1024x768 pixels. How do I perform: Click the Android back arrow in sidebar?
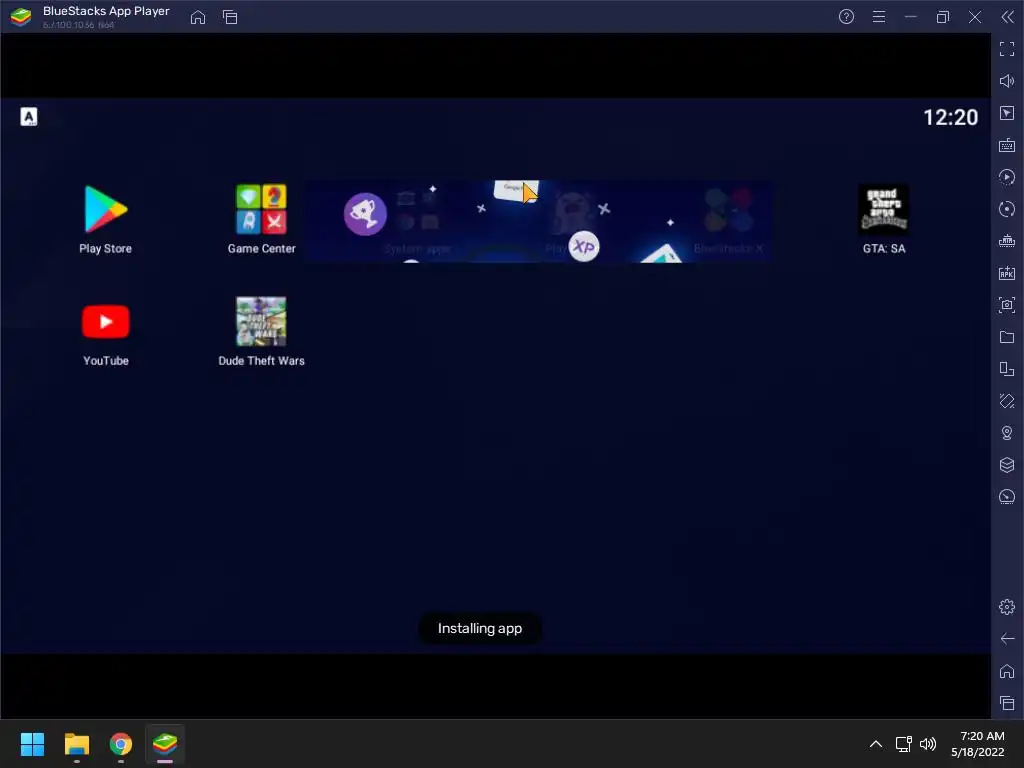click(x=1007, y=639)
